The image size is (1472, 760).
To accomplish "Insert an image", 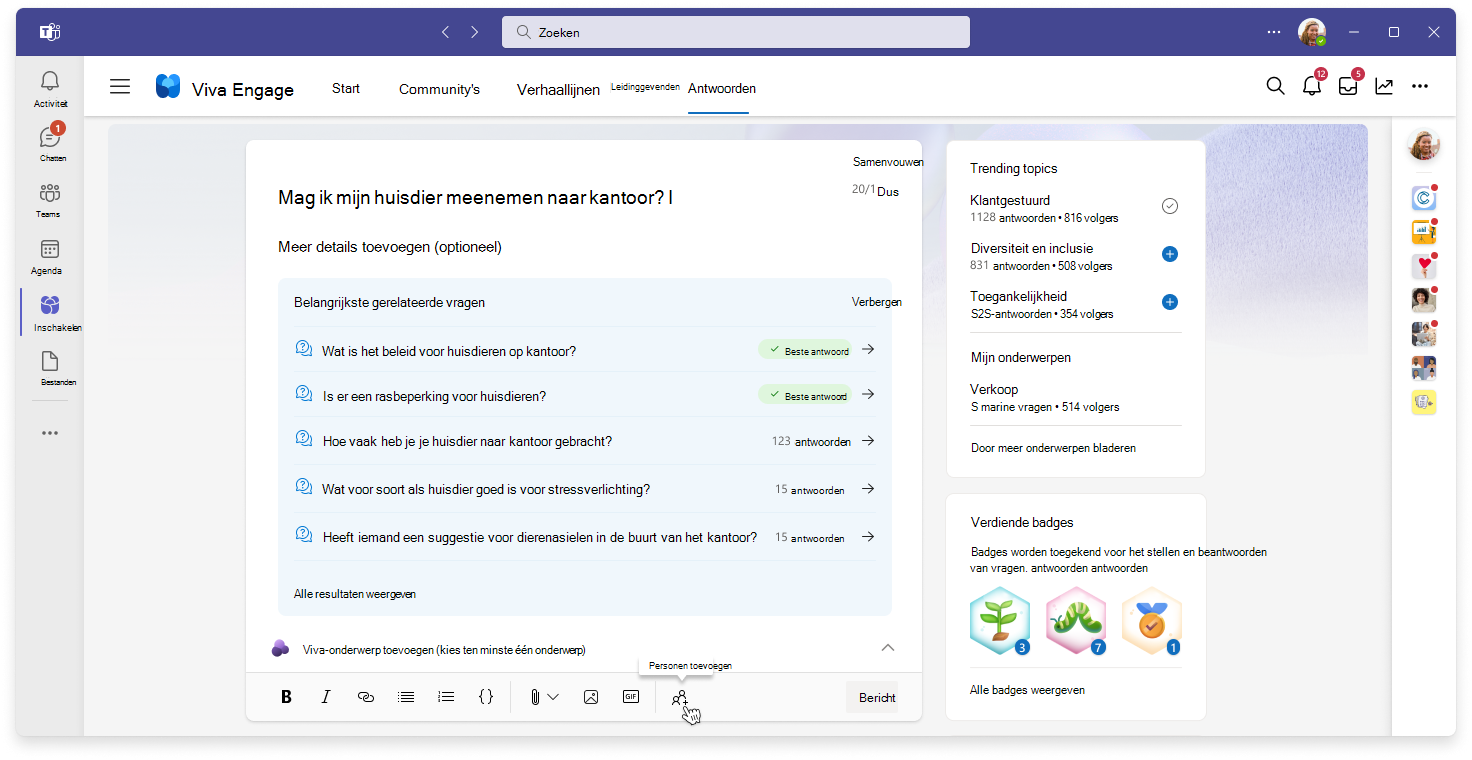I will 591,697.
